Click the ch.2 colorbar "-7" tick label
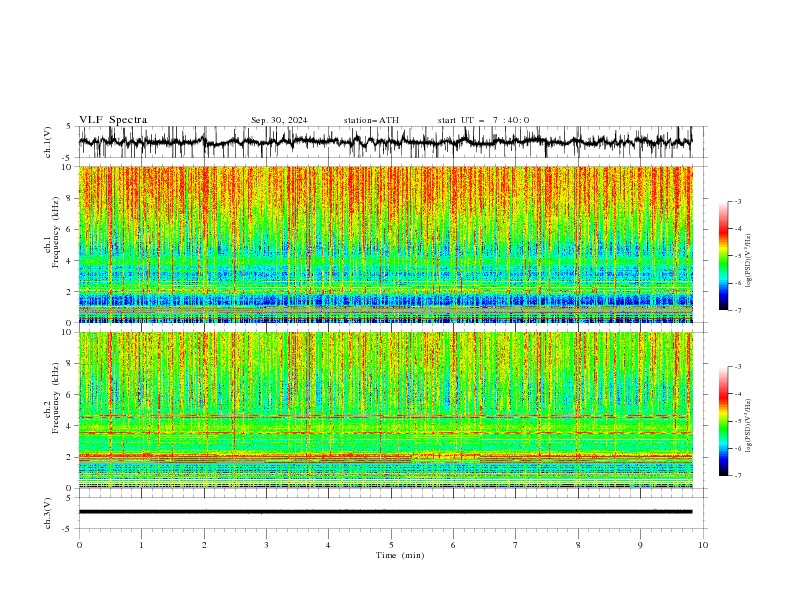This screenshot has width=792, height=612. coord(738,476)
